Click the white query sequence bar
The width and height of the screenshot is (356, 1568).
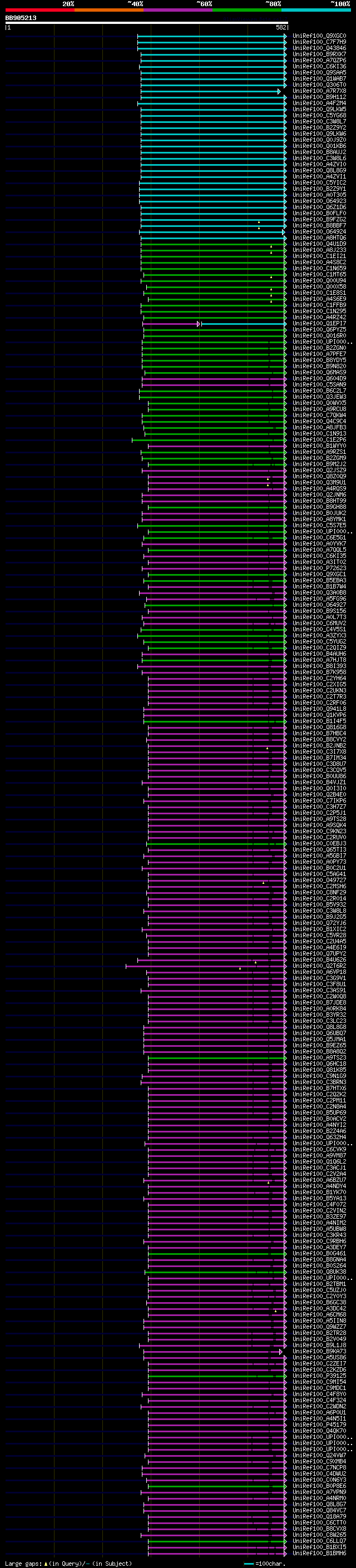point(147,23)
